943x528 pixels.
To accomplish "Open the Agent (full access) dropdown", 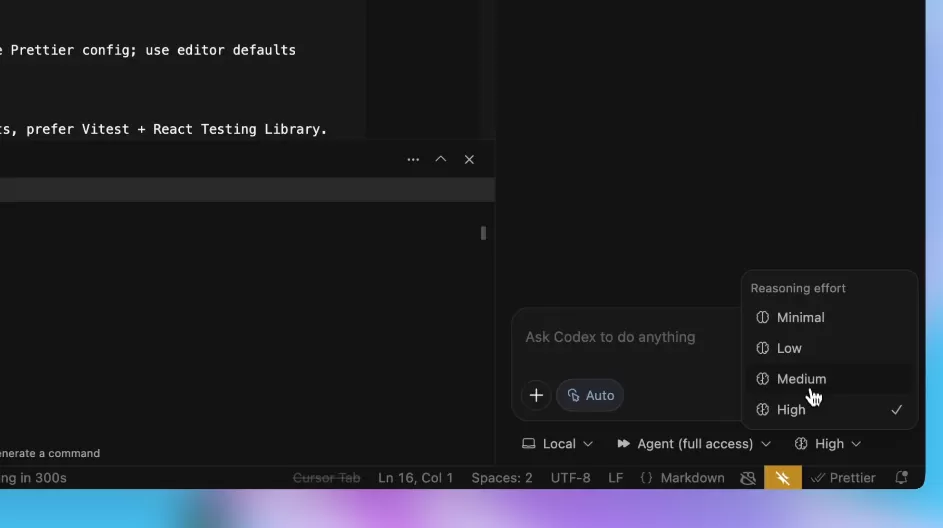I will 694,444.
